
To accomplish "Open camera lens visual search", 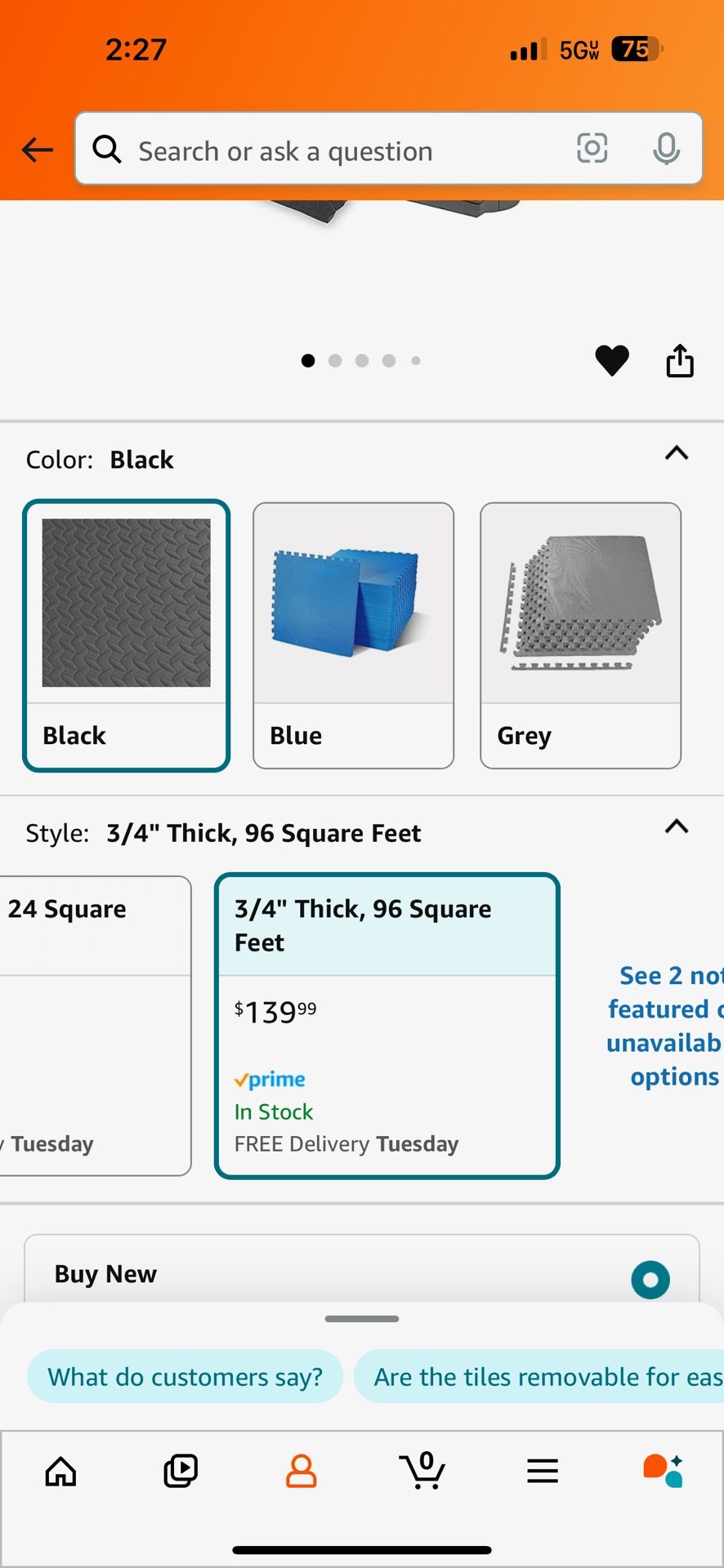I will [592, 149].
